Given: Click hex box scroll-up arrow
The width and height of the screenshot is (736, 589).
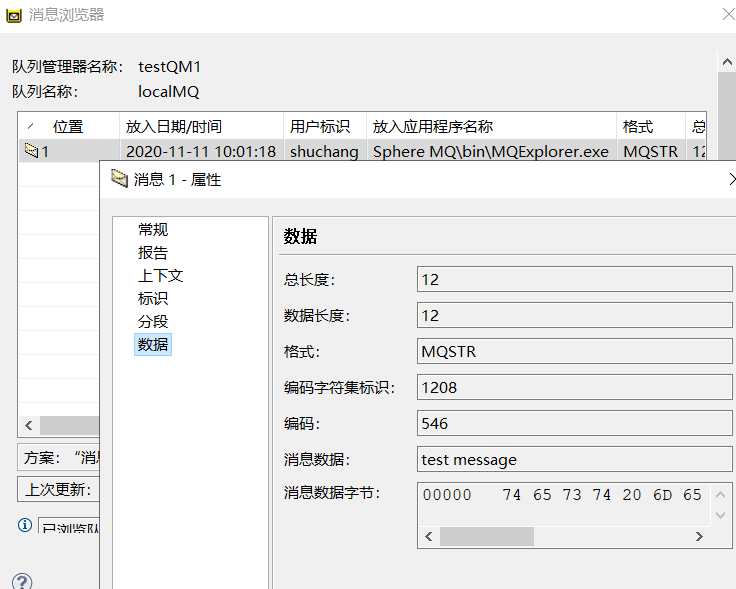Looking at the screenshot, I should tap(721, 495).
